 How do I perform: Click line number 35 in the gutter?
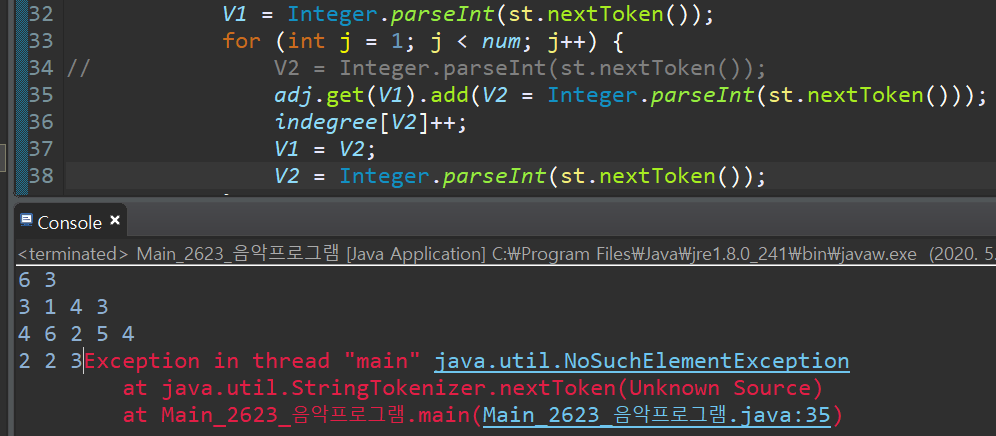click(41, 95)
